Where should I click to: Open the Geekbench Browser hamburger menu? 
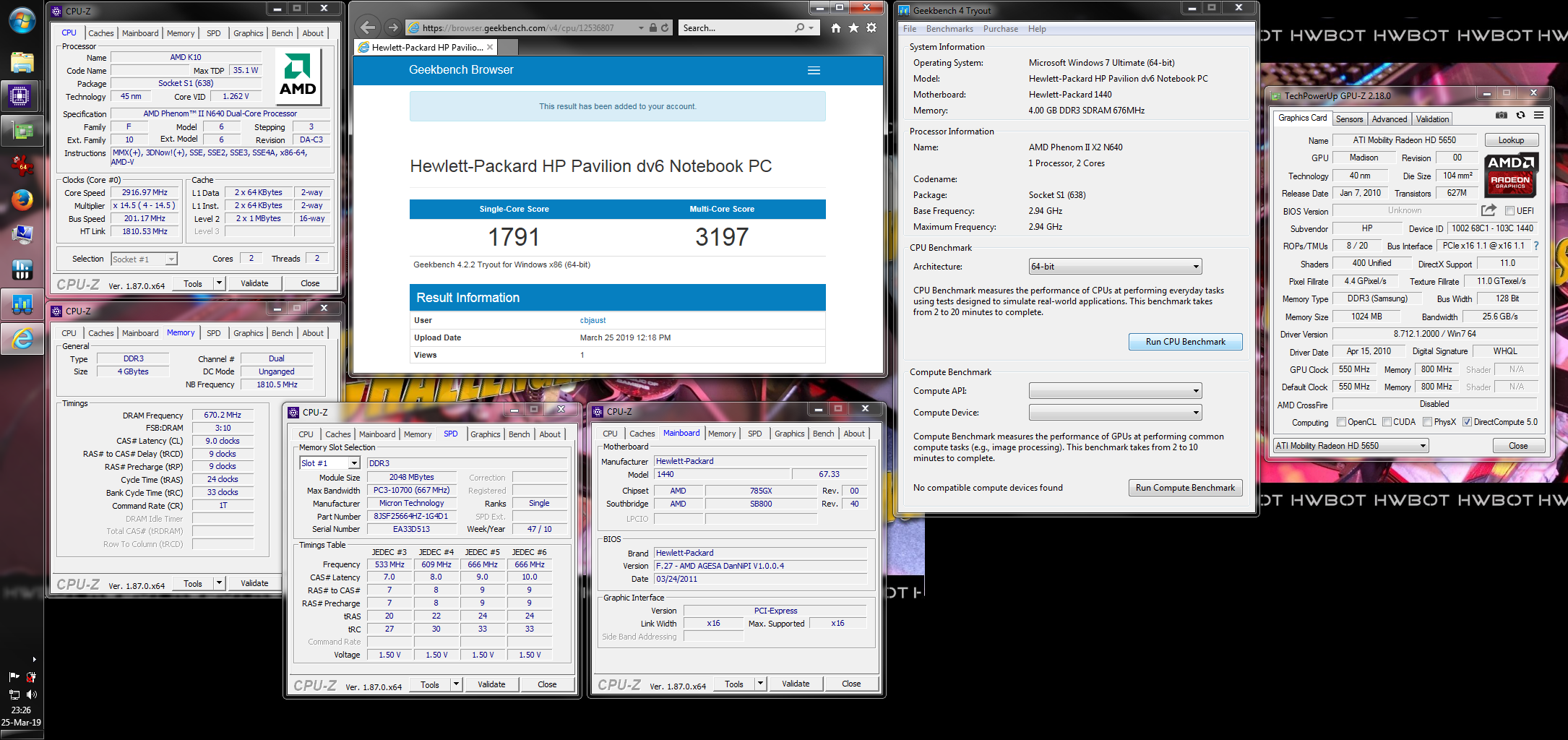point(814,70)
